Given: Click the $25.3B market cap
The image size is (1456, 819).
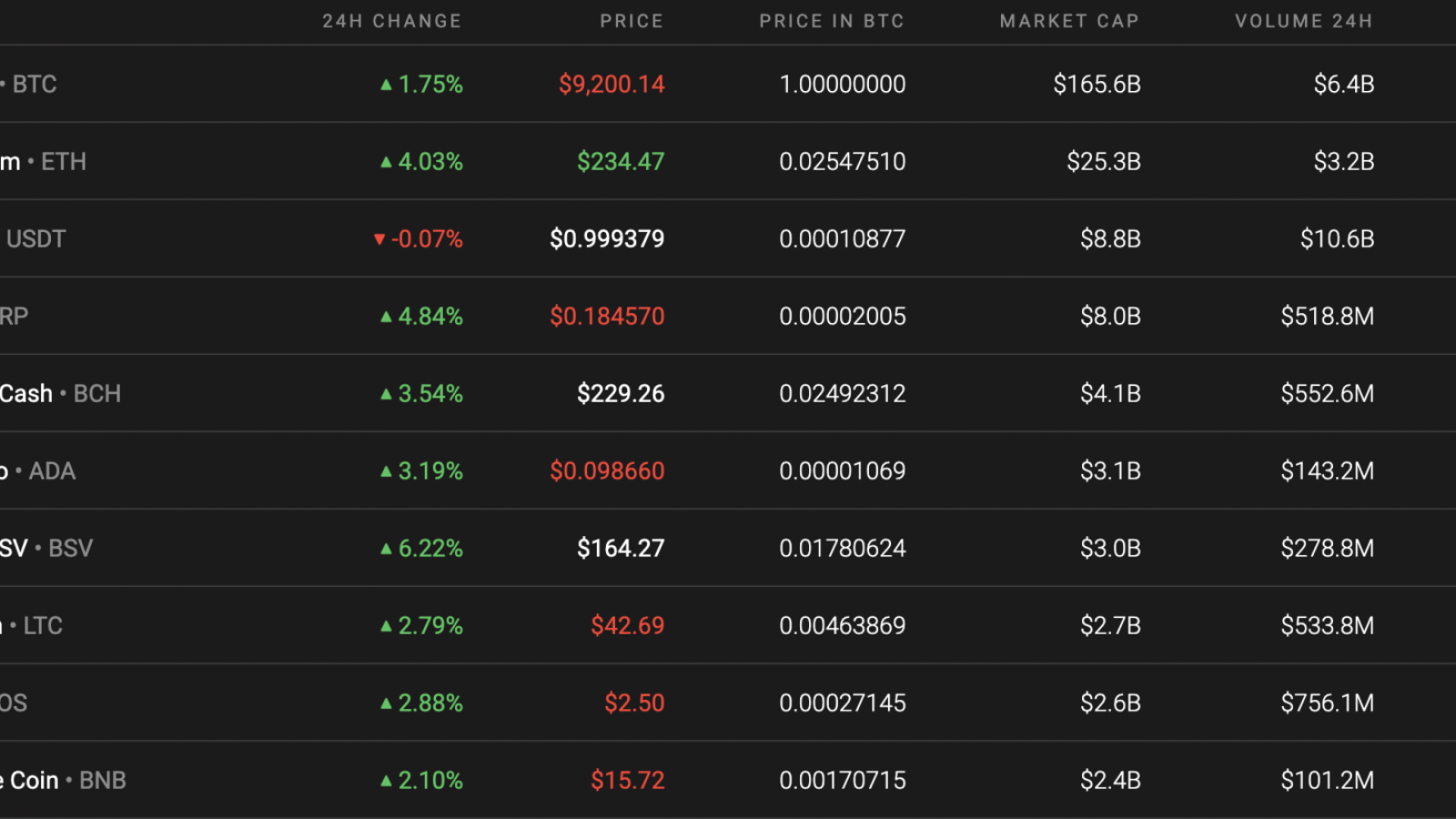Looking at the screenshot, I should (x=1104, y=161).
